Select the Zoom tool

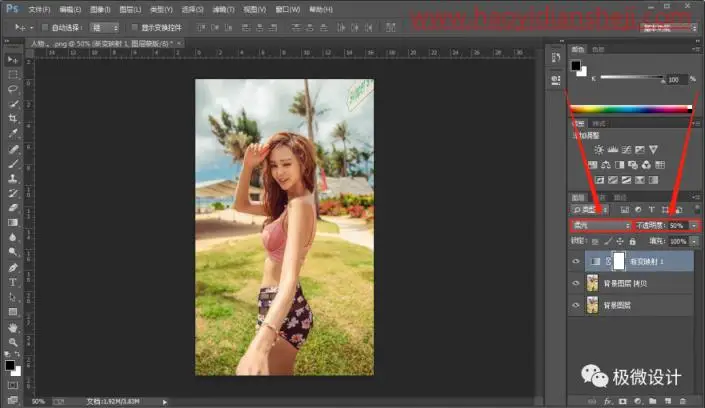[x=13, y=342]
